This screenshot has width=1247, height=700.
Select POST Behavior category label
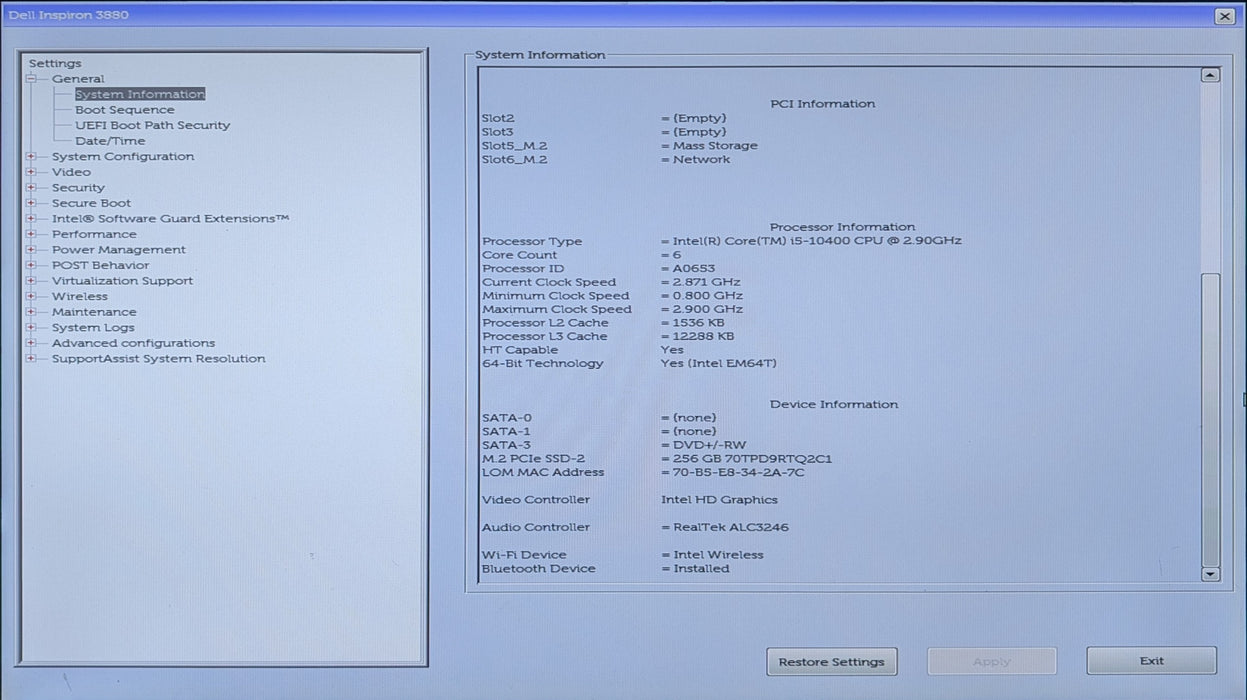(100, 265)
